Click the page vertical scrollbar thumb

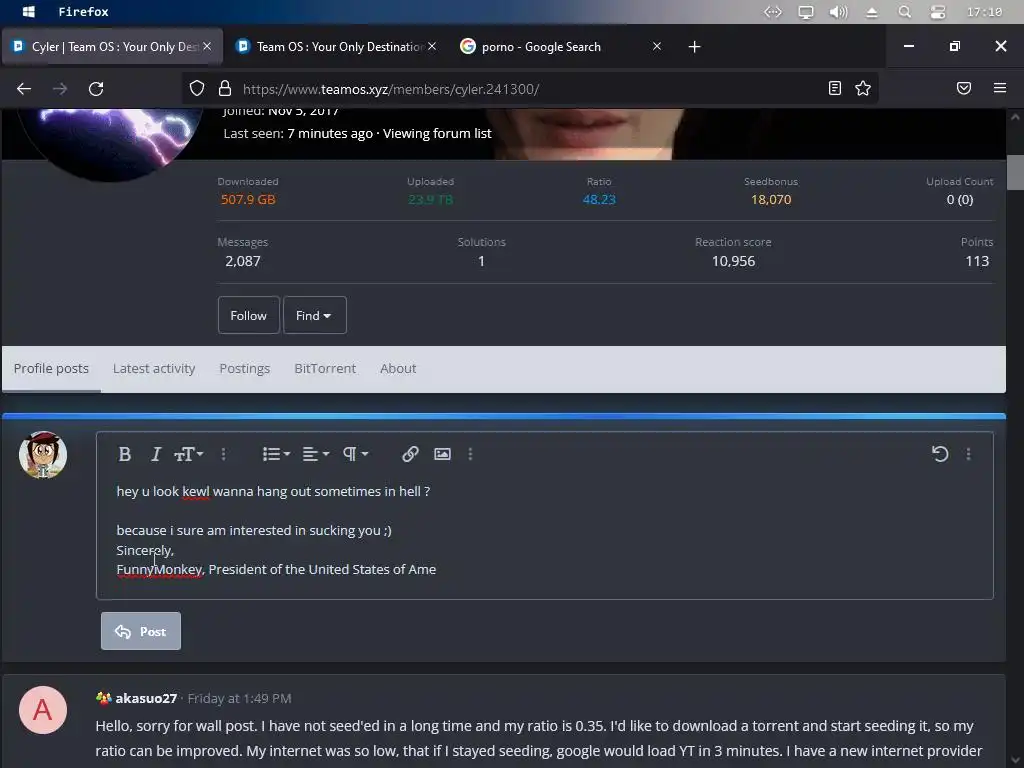click(x=1015, y=172)
